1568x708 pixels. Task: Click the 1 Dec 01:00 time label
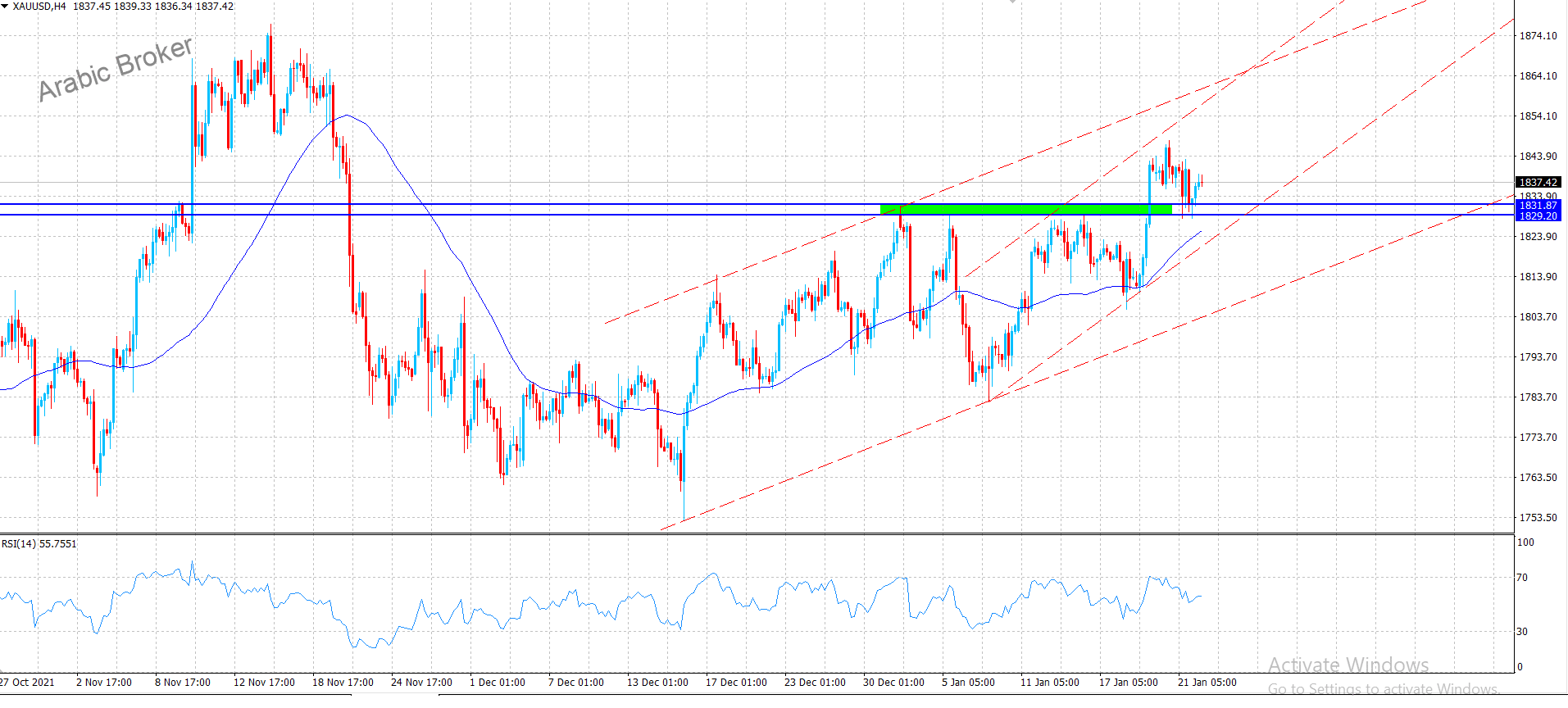(498, 683)
